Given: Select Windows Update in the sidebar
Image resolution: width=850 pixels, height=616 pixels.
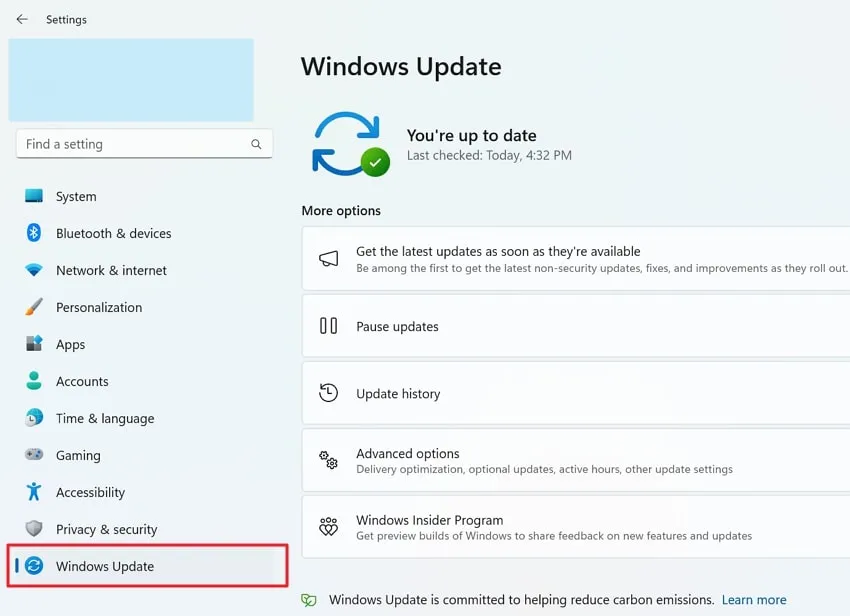Looking at the screenshot, I should pos(147,566).
